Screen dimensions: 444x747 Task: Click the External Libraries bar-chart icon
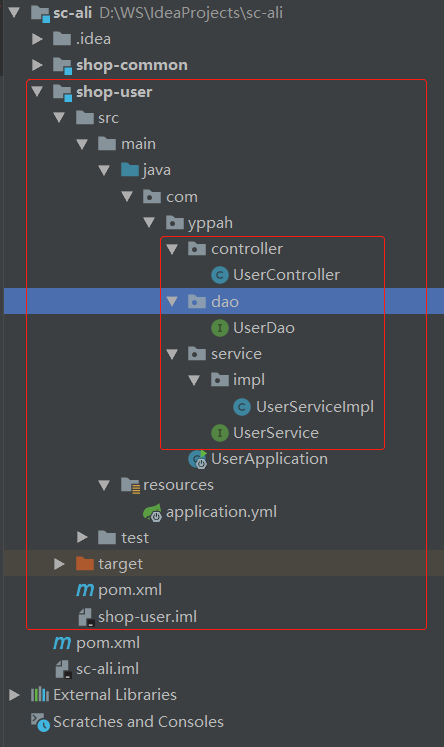pyautogui.click(x=40, y=695)
